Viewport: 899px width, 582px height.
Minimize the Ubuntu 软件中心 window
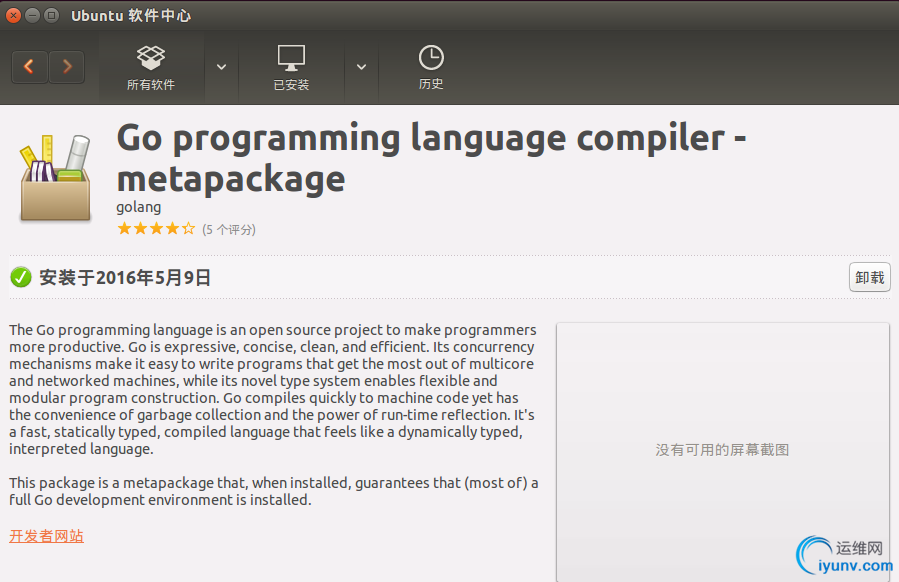33,15
